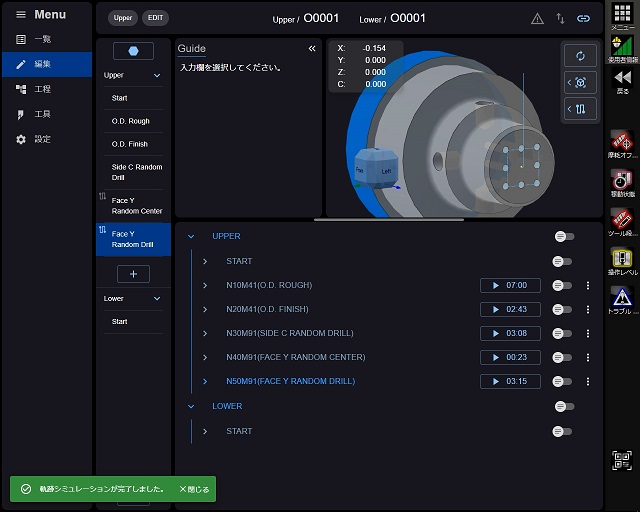Viewport: 640px width, 512px height.
Task: Open the 工具 tool page
Action: coord(47,114)
